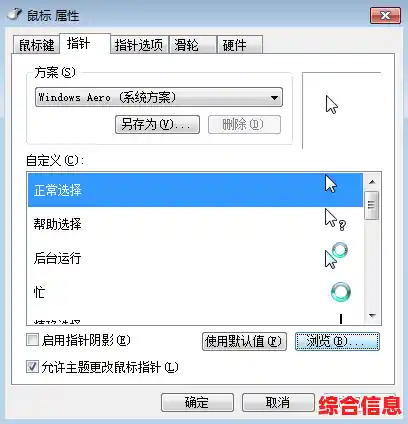Viewport: 408px width, 424px height.
Task: Open the 硬件 tab
Action: coord(240,45)
